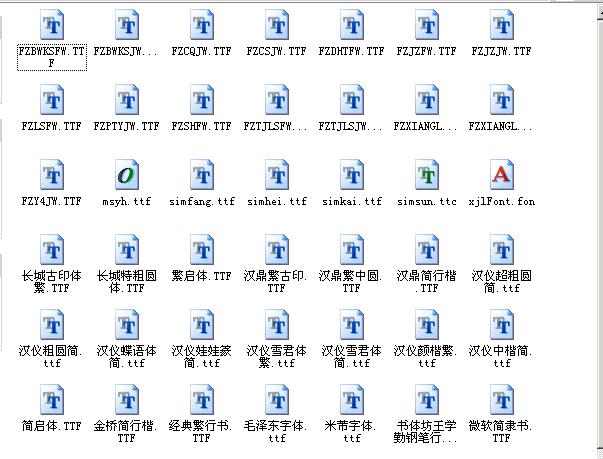Select the 米芾字体.ttf file name
The width and height of the screenshot is (603, 459).
tap(351, 432)
